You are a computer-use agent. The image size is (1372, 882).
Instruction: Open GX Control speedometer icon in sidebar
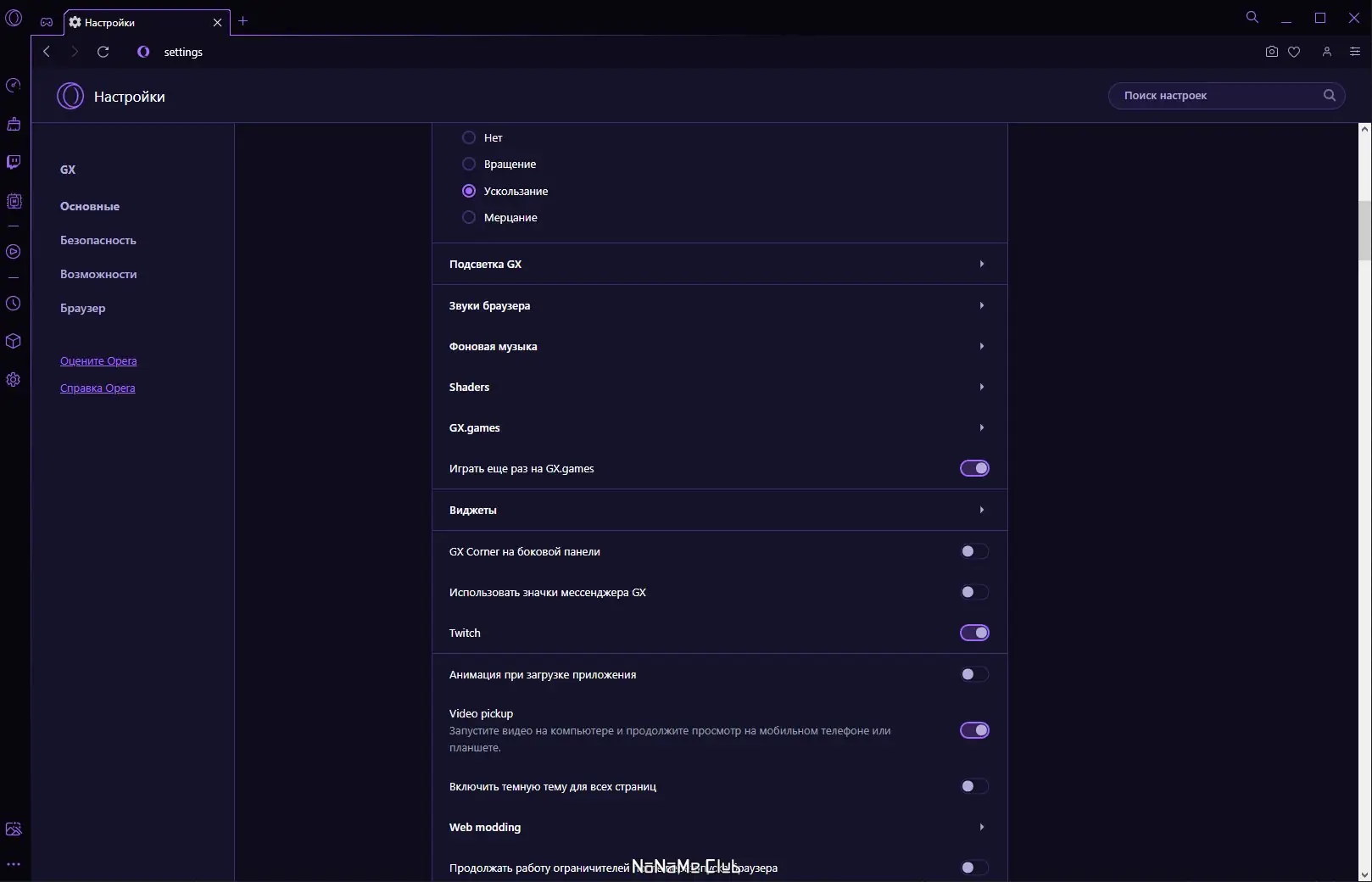tap(14, 86)
